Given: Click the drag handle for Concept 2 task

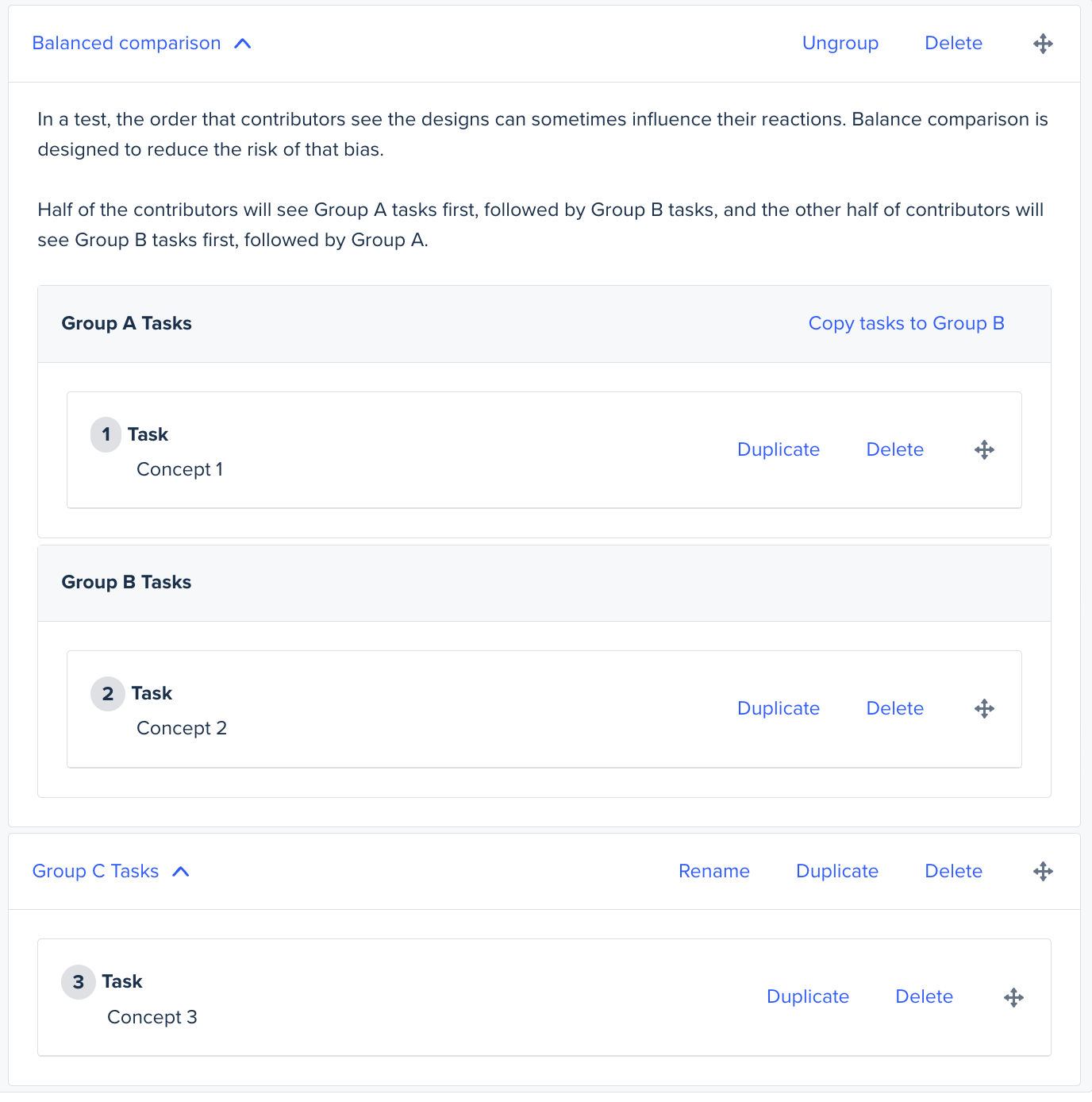Looking at the screenshot, I should [984, 708].
